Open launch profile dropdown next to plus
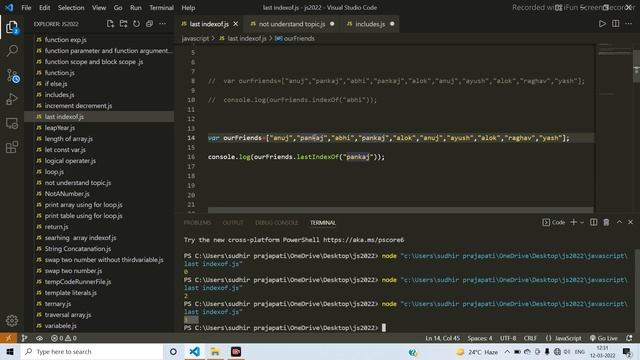 [x=582, y=222]
